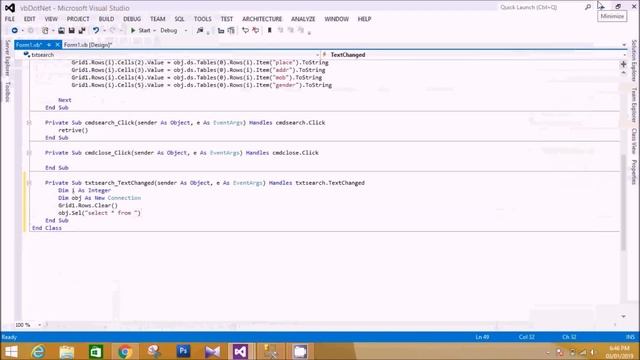Switch to purple Visual Studio taskbar icon

point(240,352)
